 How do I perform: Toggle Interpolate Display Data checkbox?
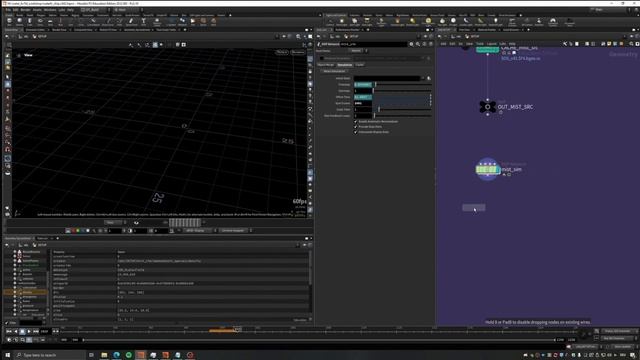click(x=356, y=132)
